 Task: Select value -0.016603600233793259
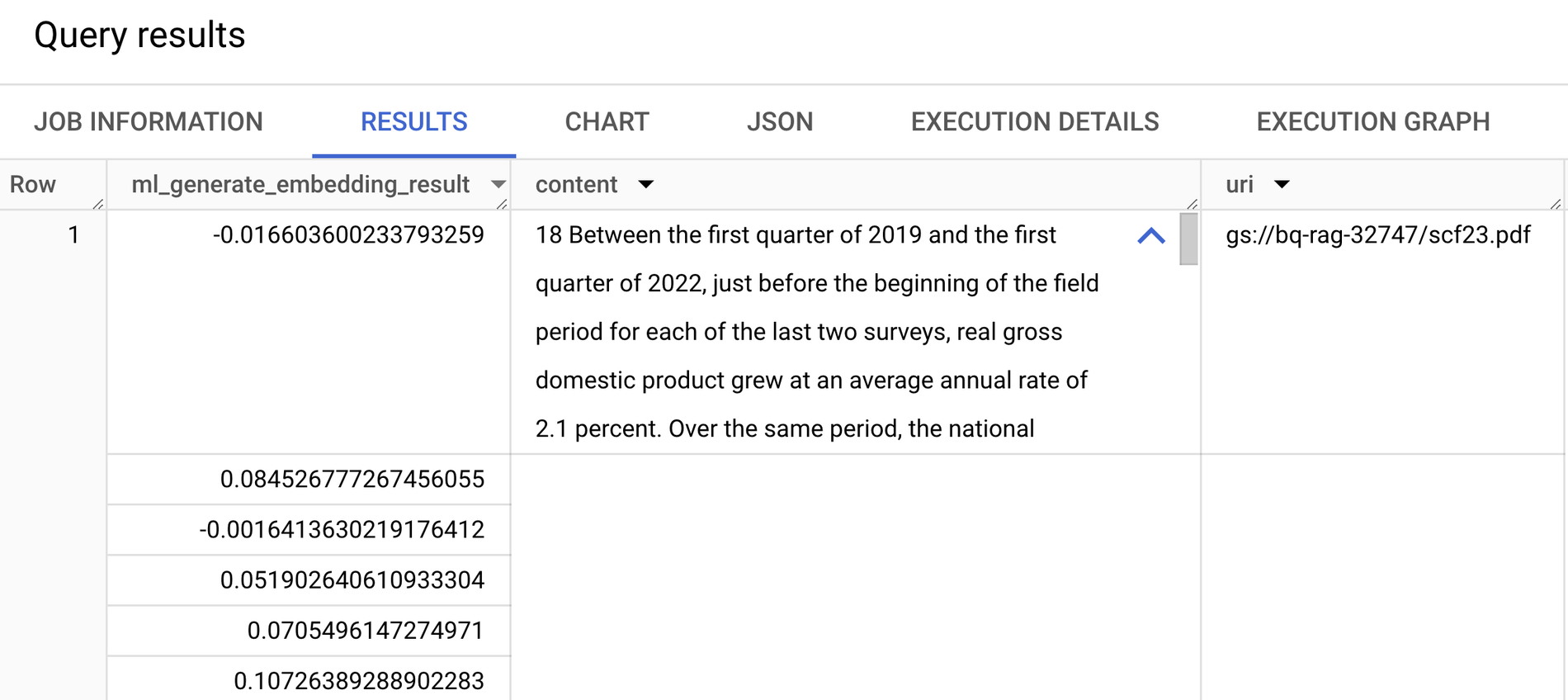tap(348, 235)
